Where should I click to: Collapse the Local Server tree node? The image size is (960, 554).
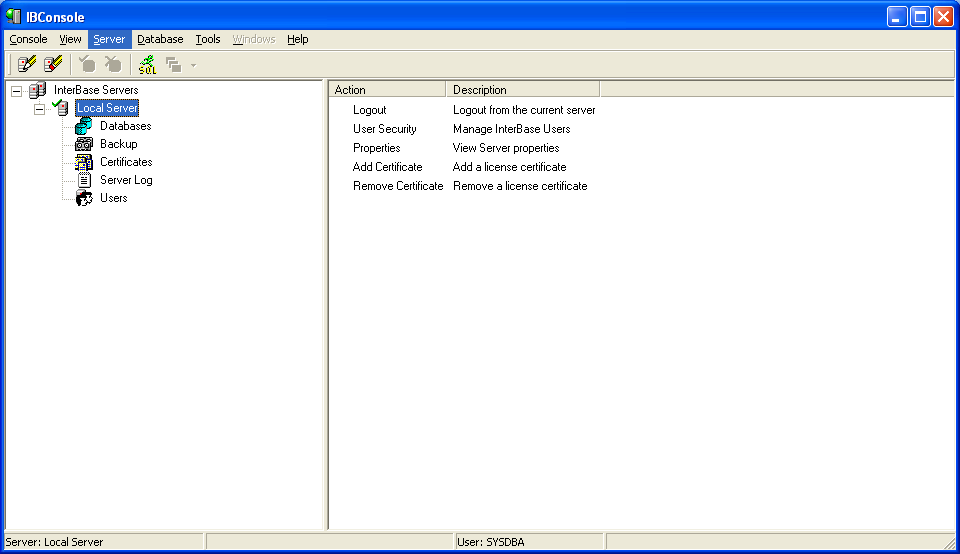[39, 110]
